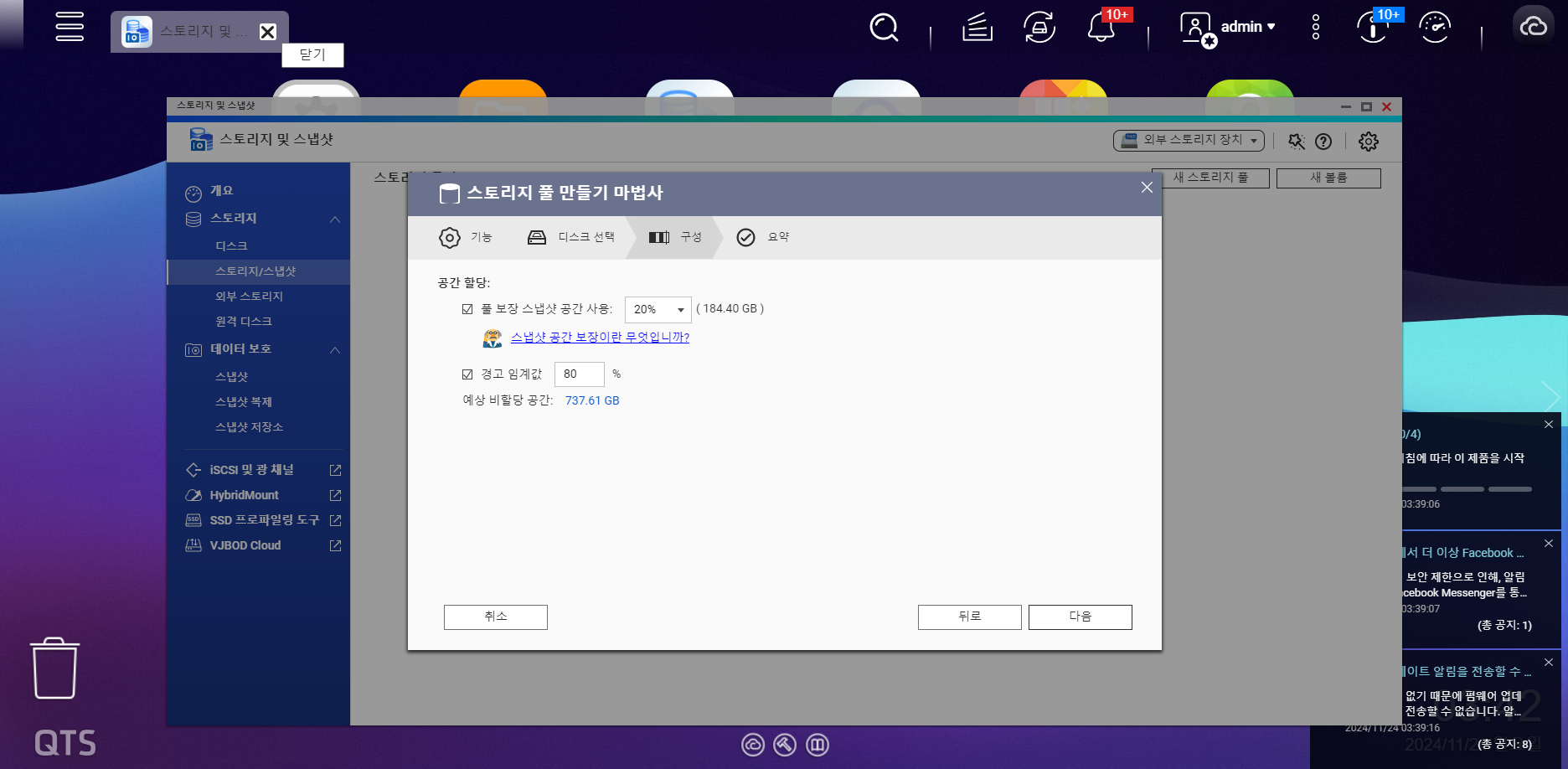Screen dimensions: 1568x769
Task: Close the Storage & Snapshots taskbar tab
Action: point(268,32)
